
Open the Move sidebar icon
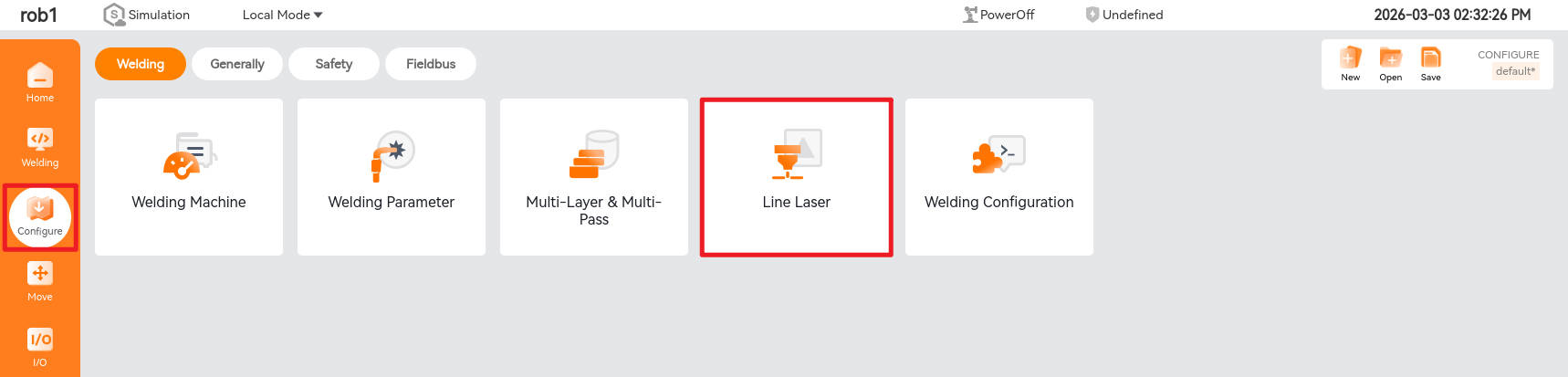40,281
